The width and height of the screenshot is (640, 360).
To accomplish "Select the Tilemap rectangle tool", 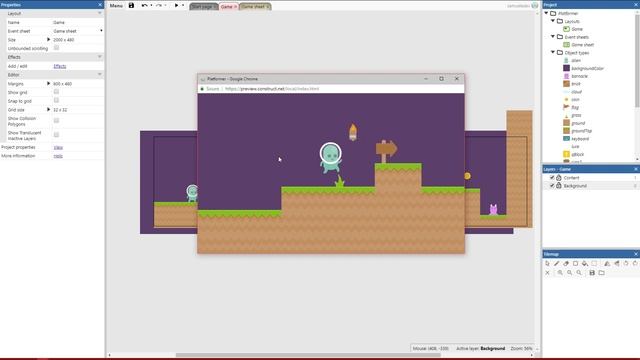I will pyautogui.click(x=576, y=264).
